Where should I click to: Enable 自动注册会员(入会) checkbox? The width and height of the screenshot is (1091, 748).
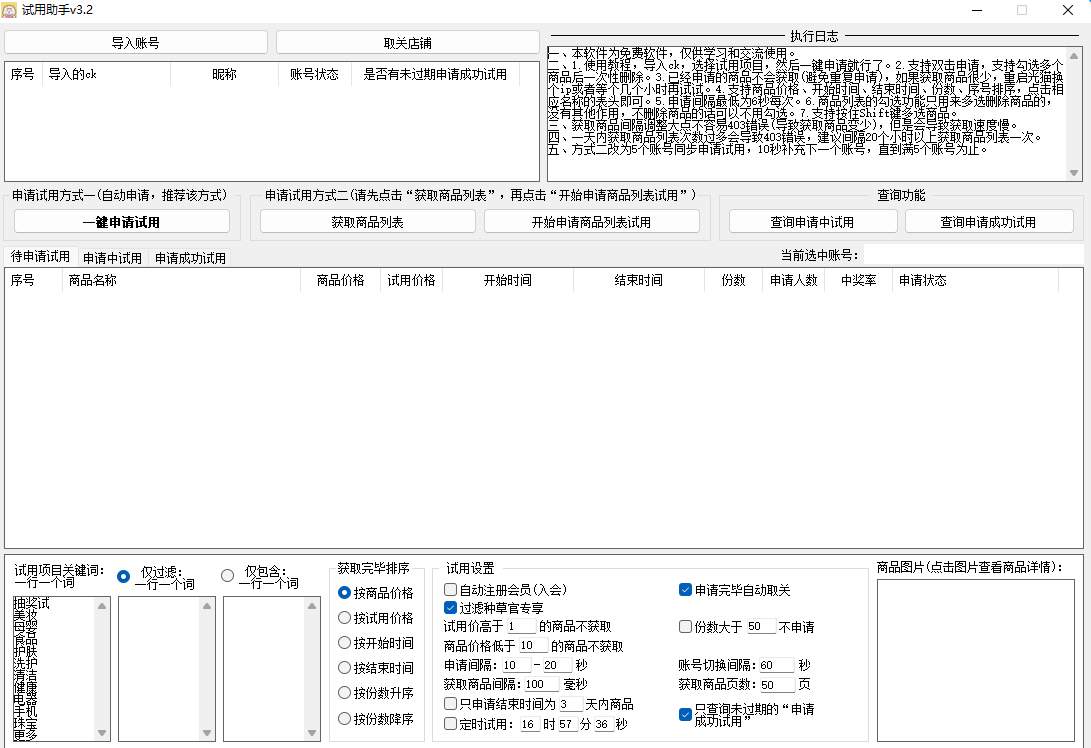click(x=451, y=590)
